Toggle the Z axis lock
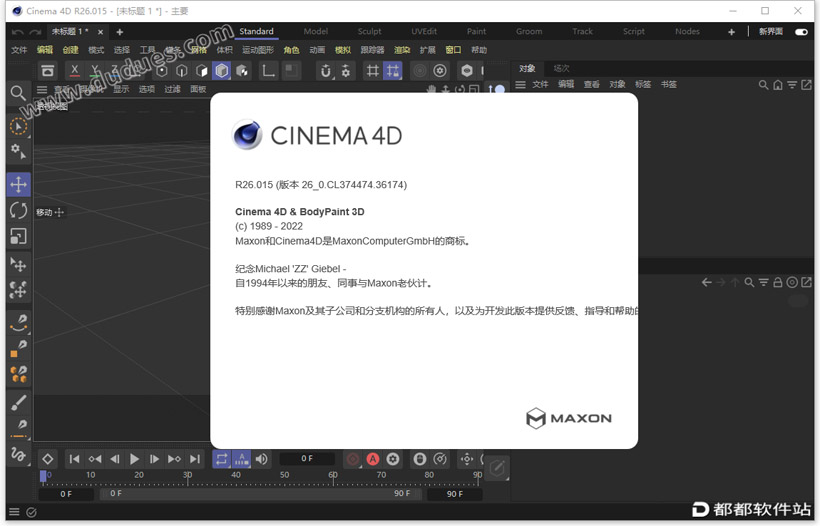The image size is (820, 526). pos(115,71)
